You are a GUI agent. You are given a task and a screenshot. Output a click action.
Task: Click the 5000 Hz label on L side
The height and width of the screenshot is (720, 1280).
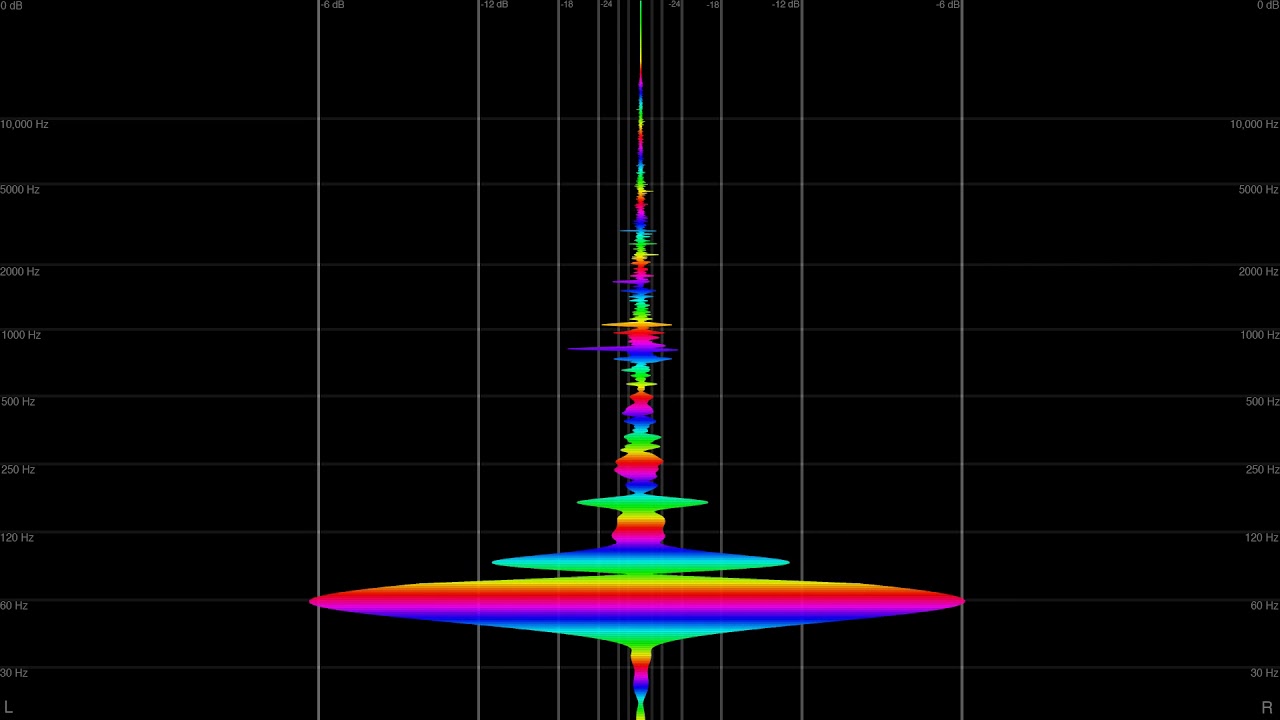[20, 189]
